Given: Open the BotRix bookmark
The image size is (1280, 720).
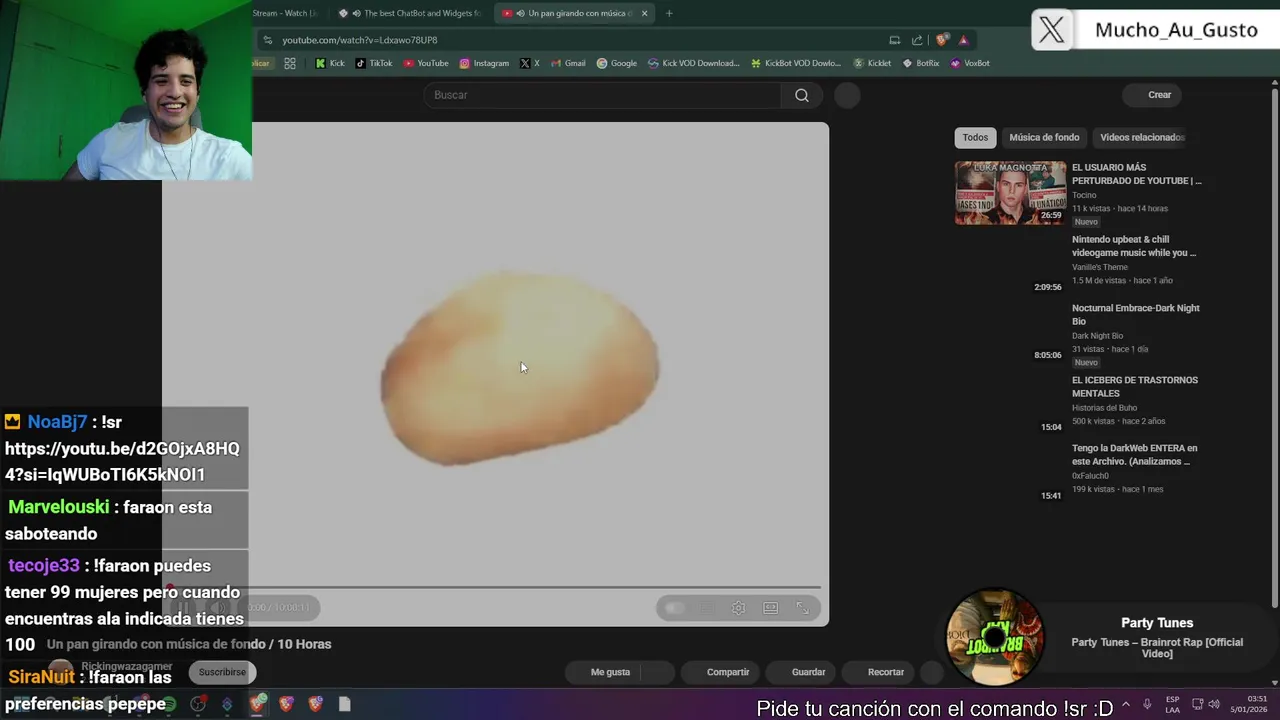Looking at the screenshot, I should point(921,63).
